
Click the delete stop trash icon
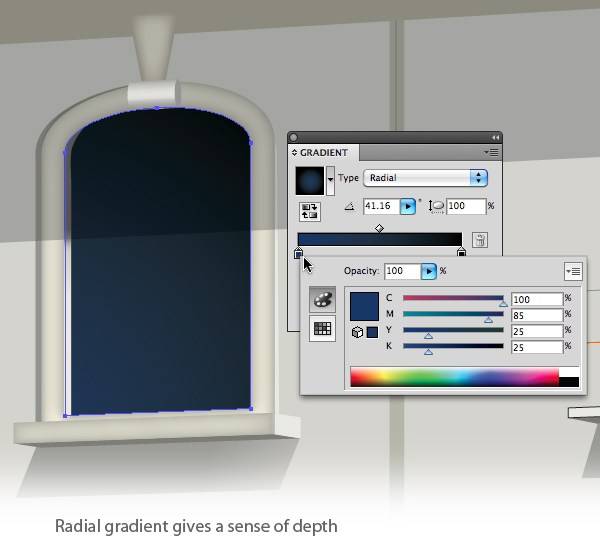point(480,241)
